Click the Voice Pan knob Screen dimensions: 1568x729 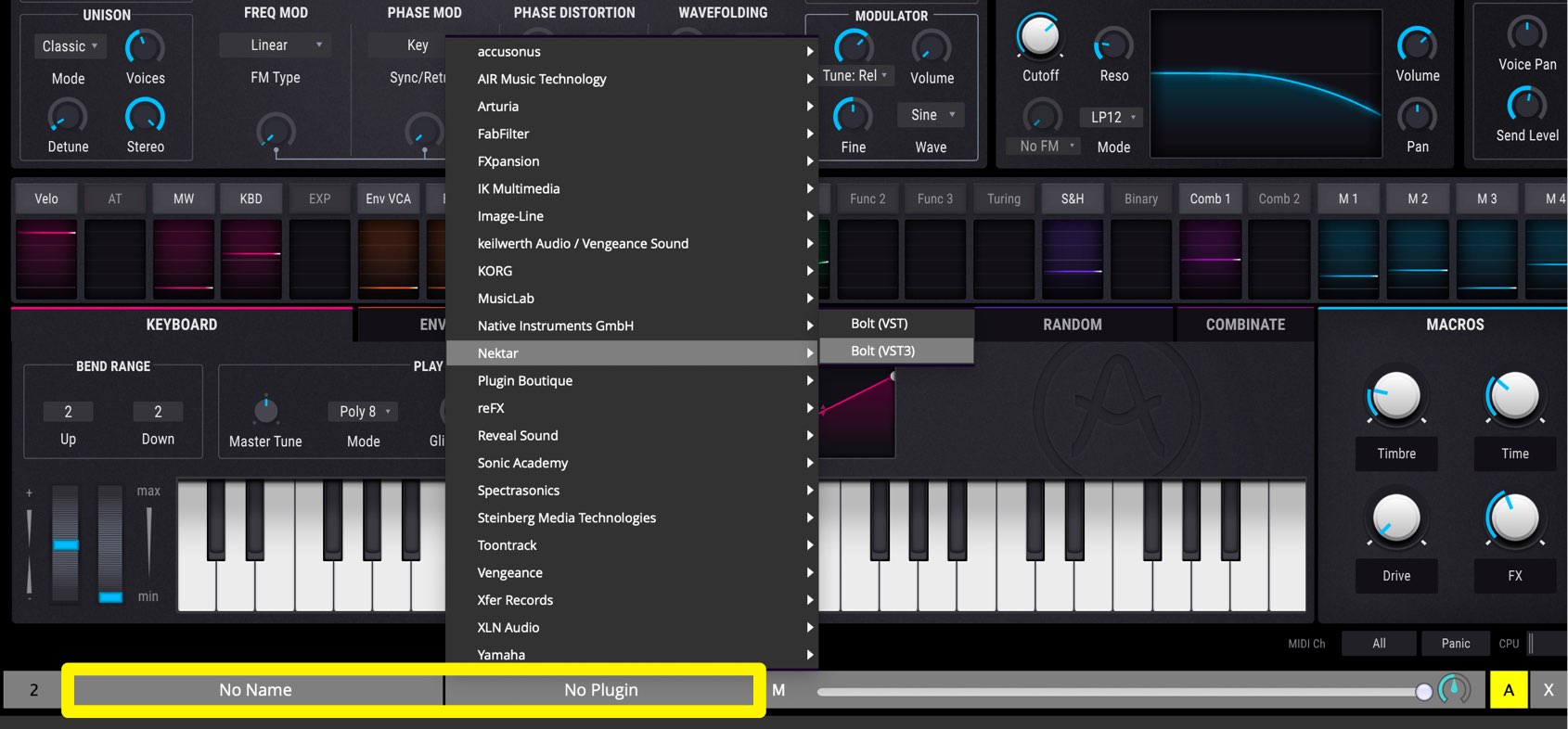point(1527,34)
